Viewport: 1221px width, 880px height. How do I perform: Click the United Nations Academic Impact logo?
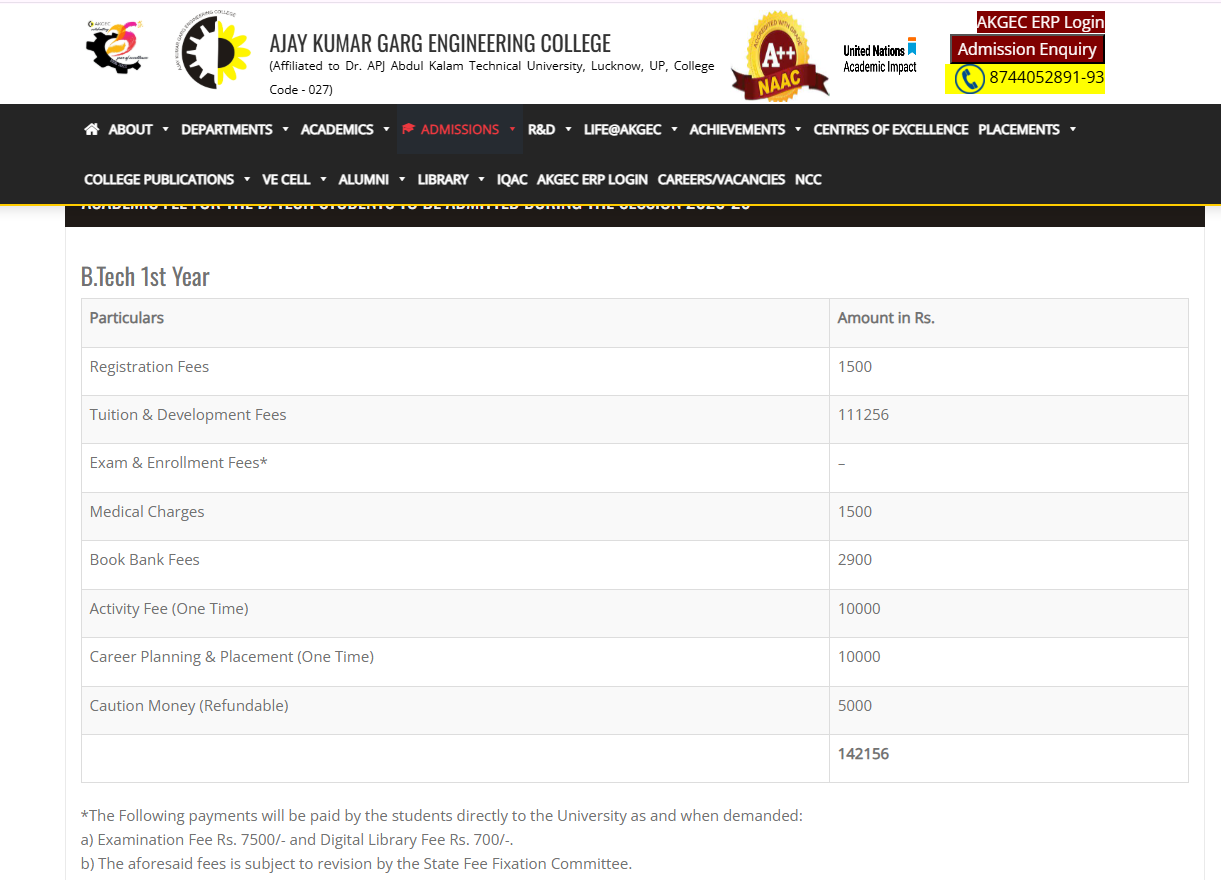(x=880, y=57)
